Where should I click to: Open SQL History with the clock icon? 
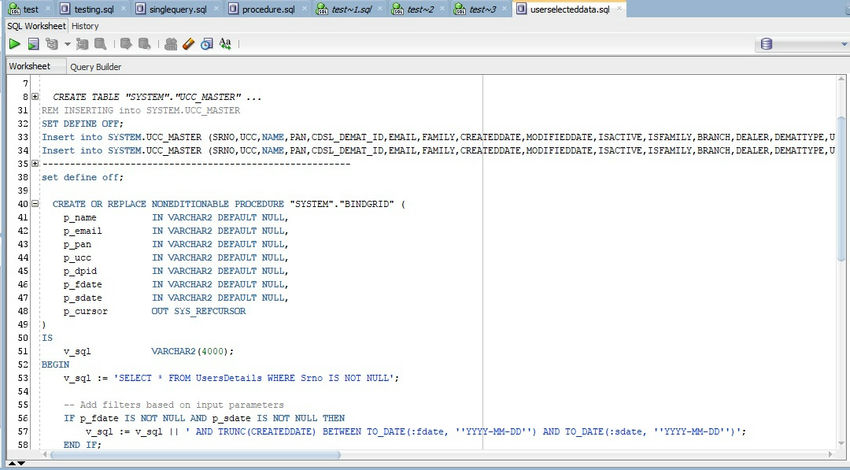[207, 44]
